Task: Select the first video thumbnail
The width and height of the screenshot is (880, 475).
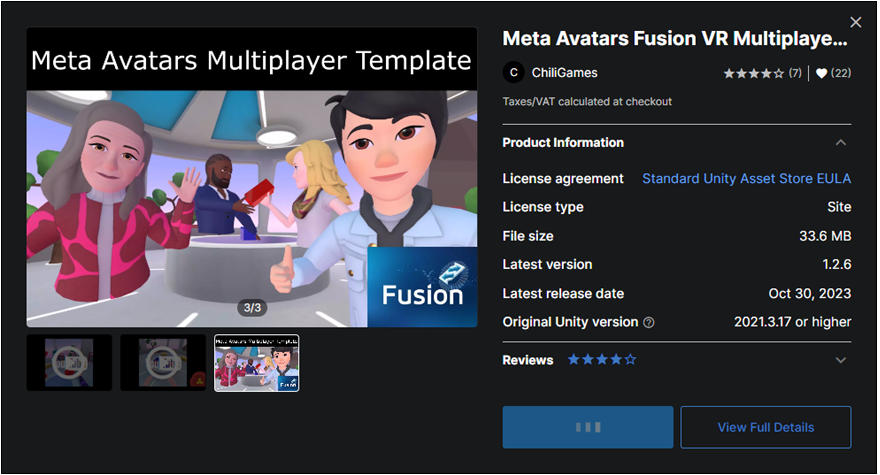Action: click(69, 363)
